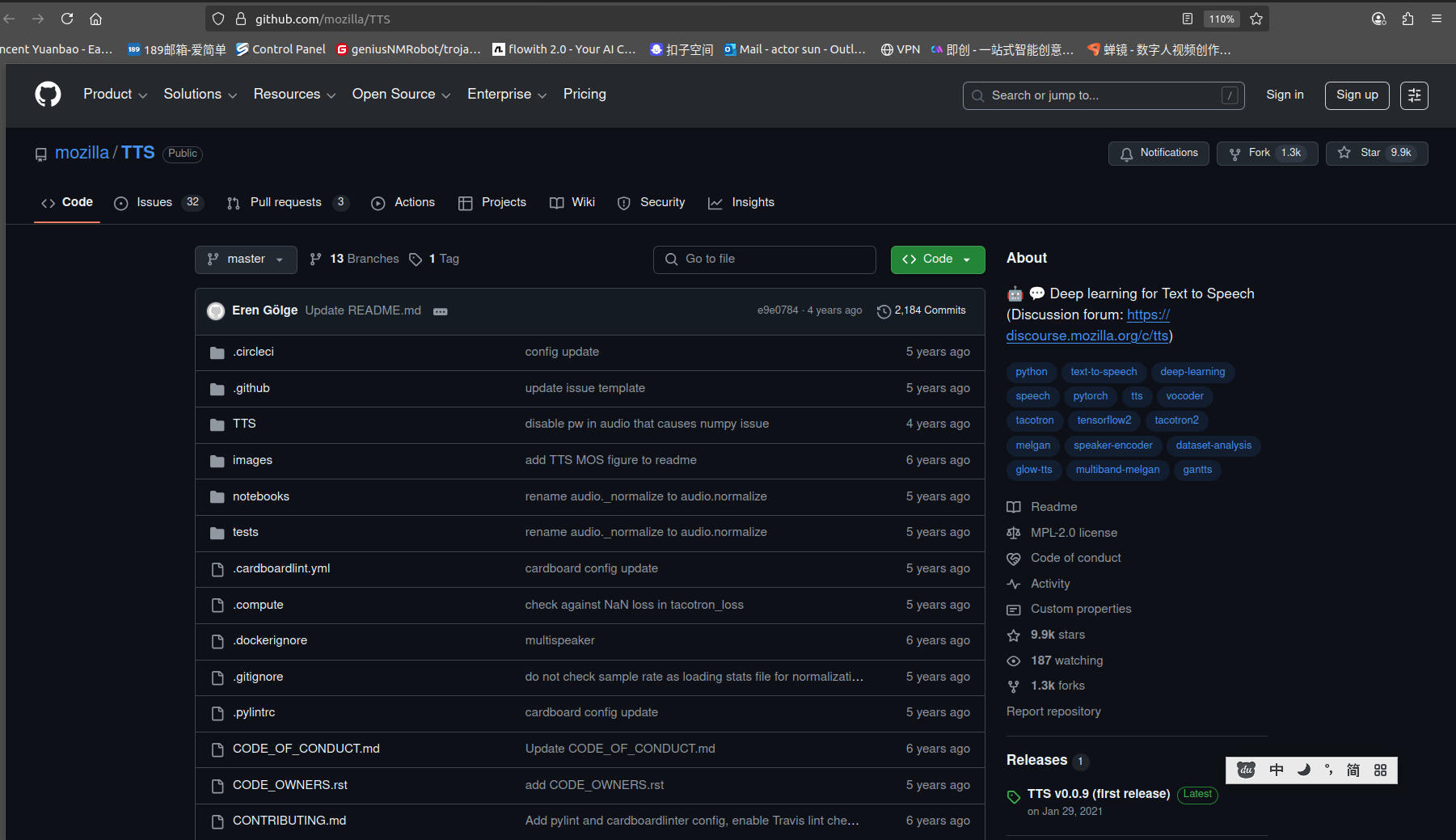
Task: Open the Firefox application menu
Action: [1437, 19]
